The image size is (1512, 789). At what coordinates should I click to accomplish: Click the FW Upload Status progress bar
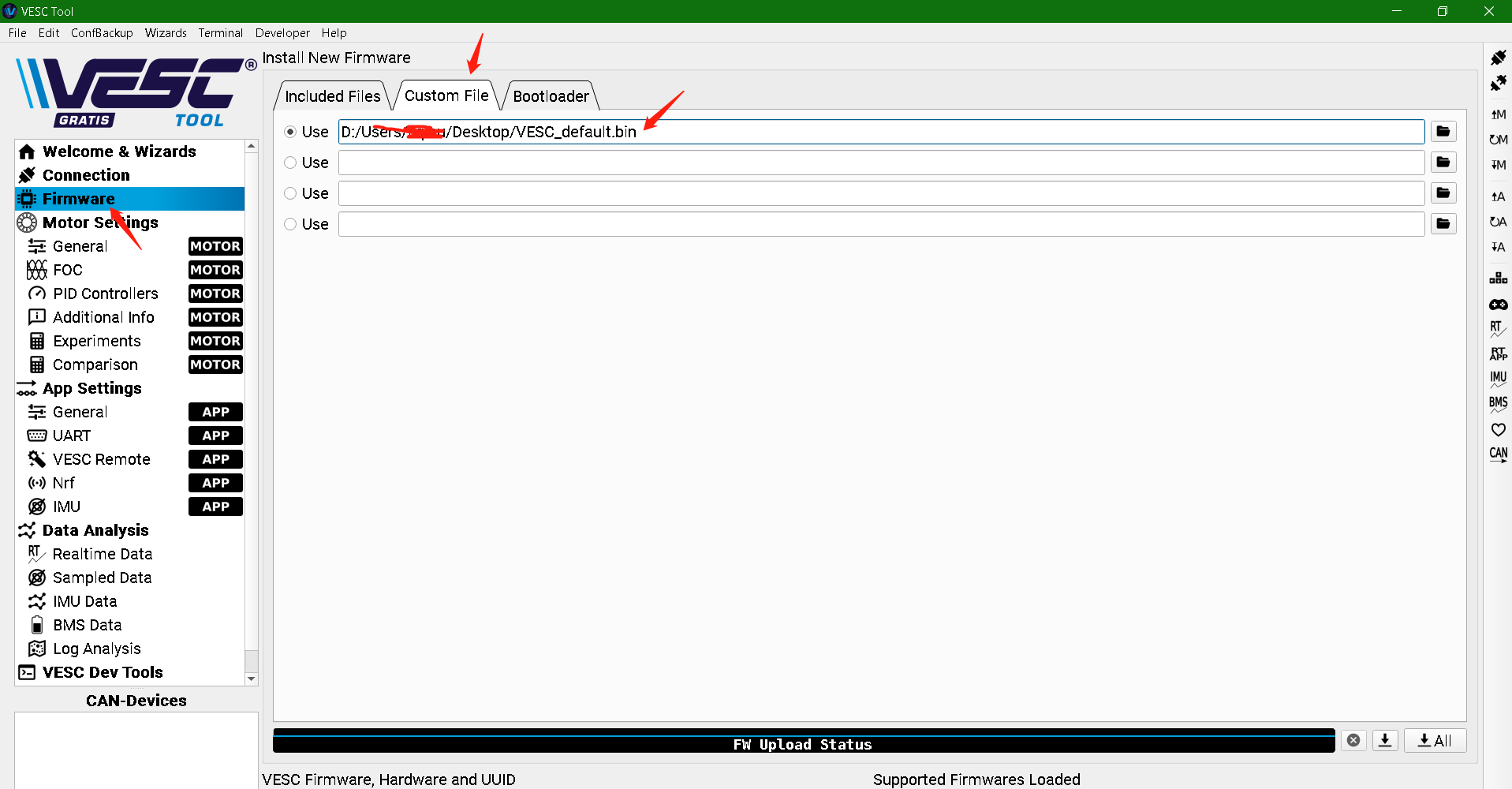(x=804, y=741)
